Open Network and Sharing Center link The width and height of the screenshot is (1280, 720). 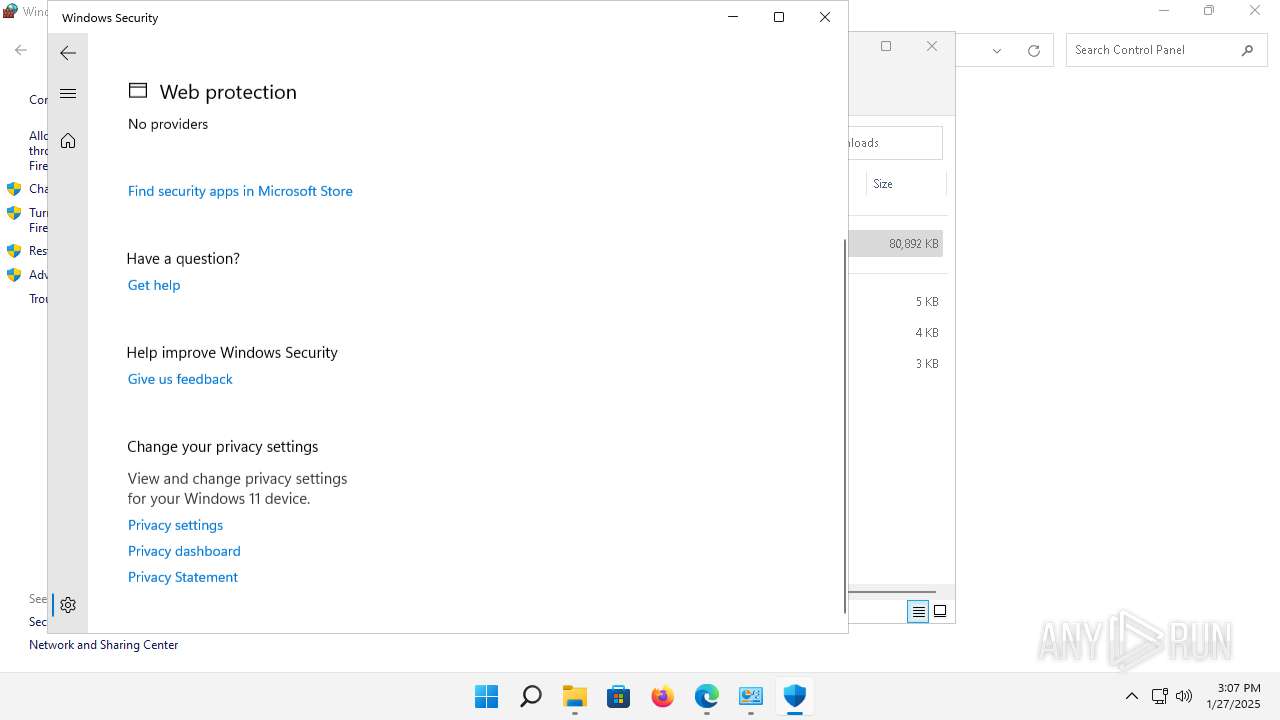[104, 645]
